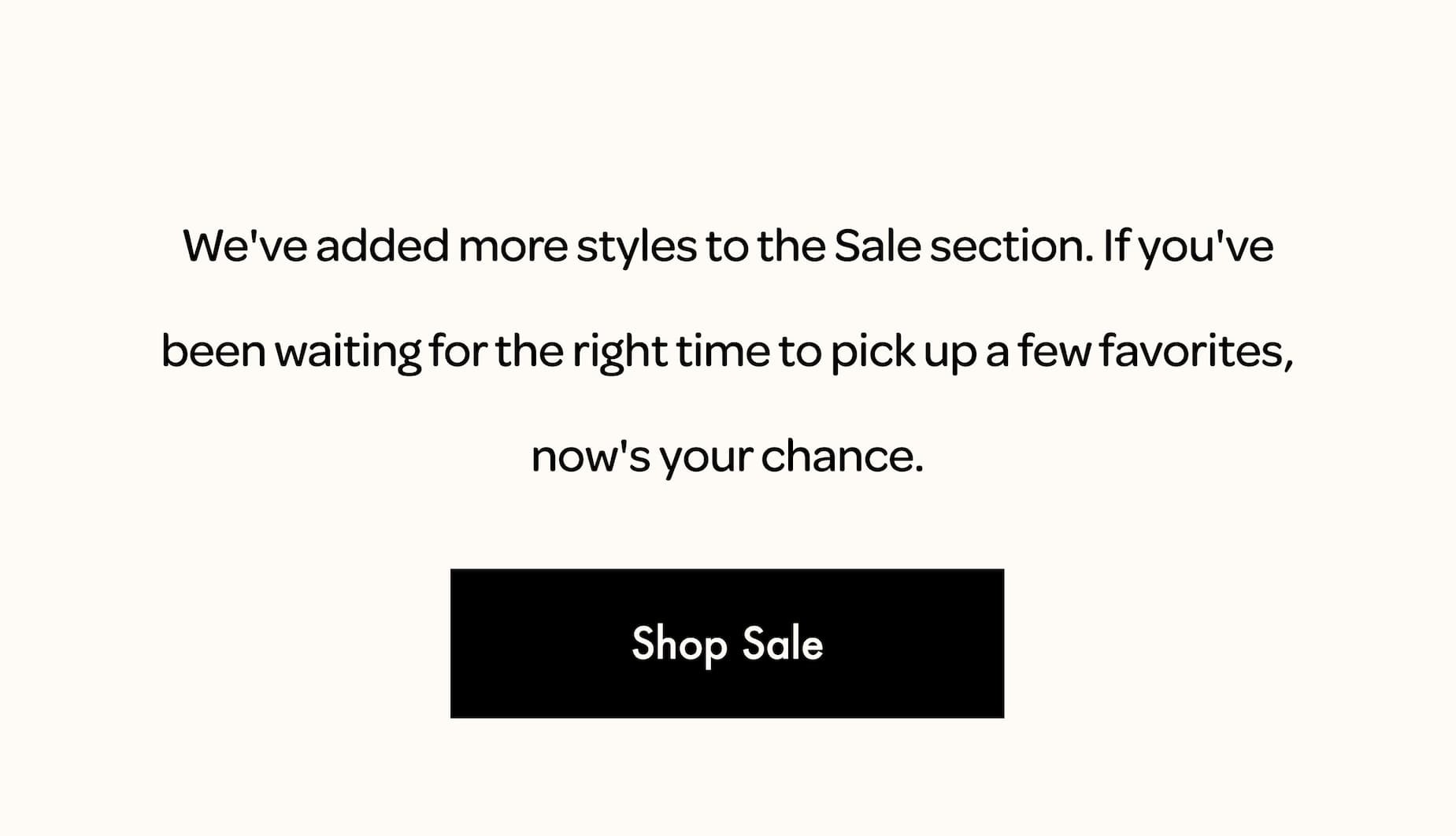This screenshot has height=836, width=1456.
Task: Click the word "few" in the second line
Action: 1054,351
